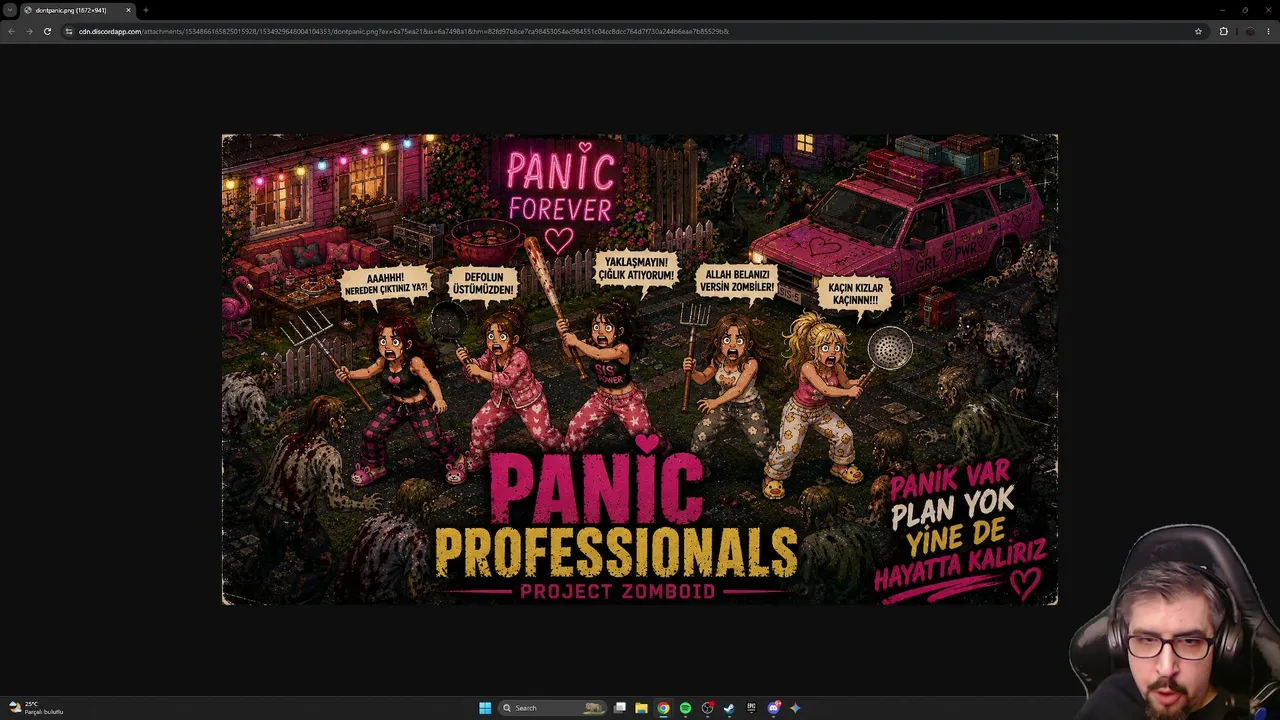The height and width of the screenshot is (720, 1280).
Task: Open the Chrome profile avatar
Action: click(1250, 31)
